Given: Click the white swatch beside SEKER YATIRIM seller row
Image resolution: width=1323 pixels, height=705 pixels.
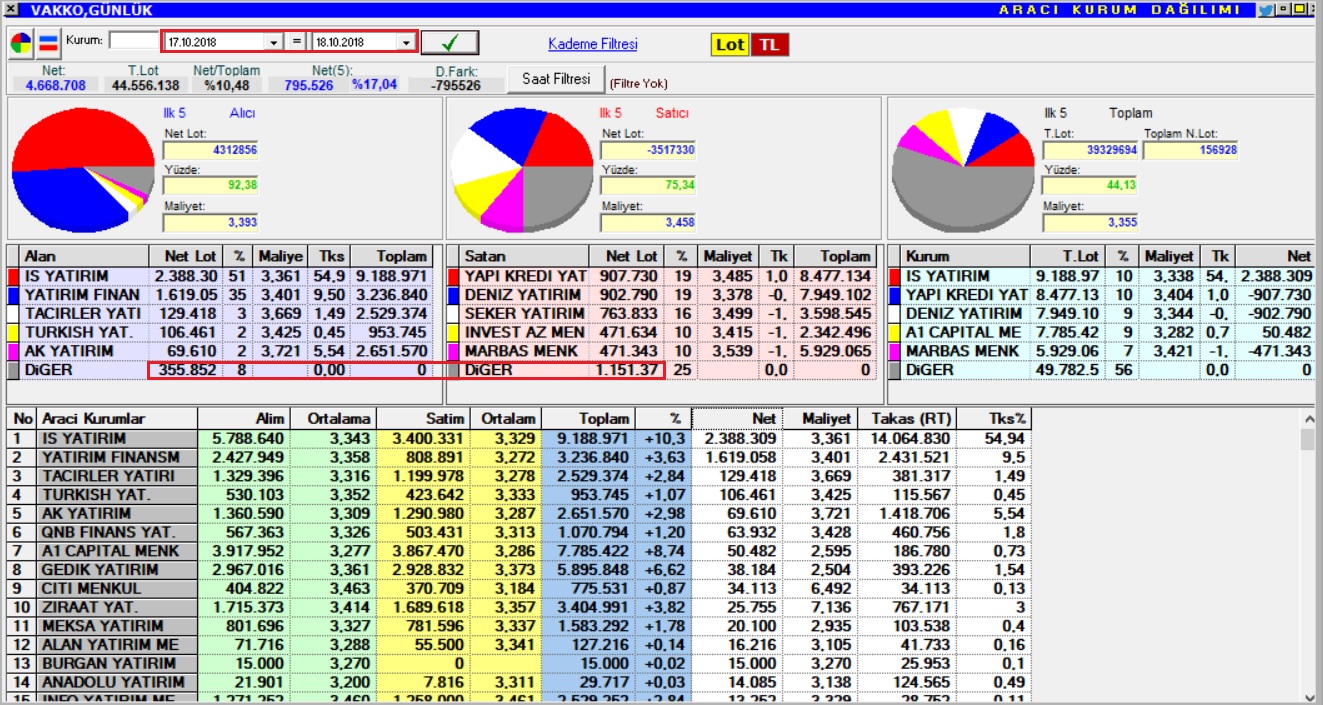Looking at the screenshot, I should [x=453, y=314].
